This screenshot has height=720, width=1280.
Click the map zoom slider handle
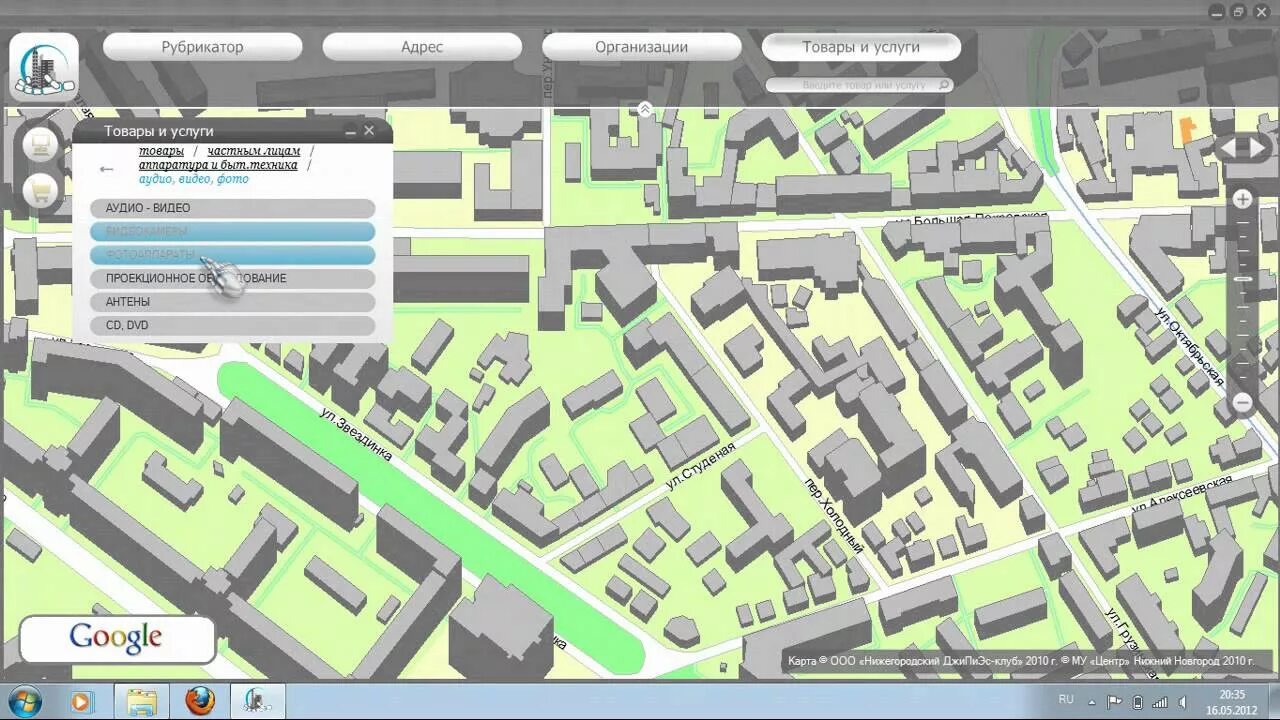point(1242,279)
